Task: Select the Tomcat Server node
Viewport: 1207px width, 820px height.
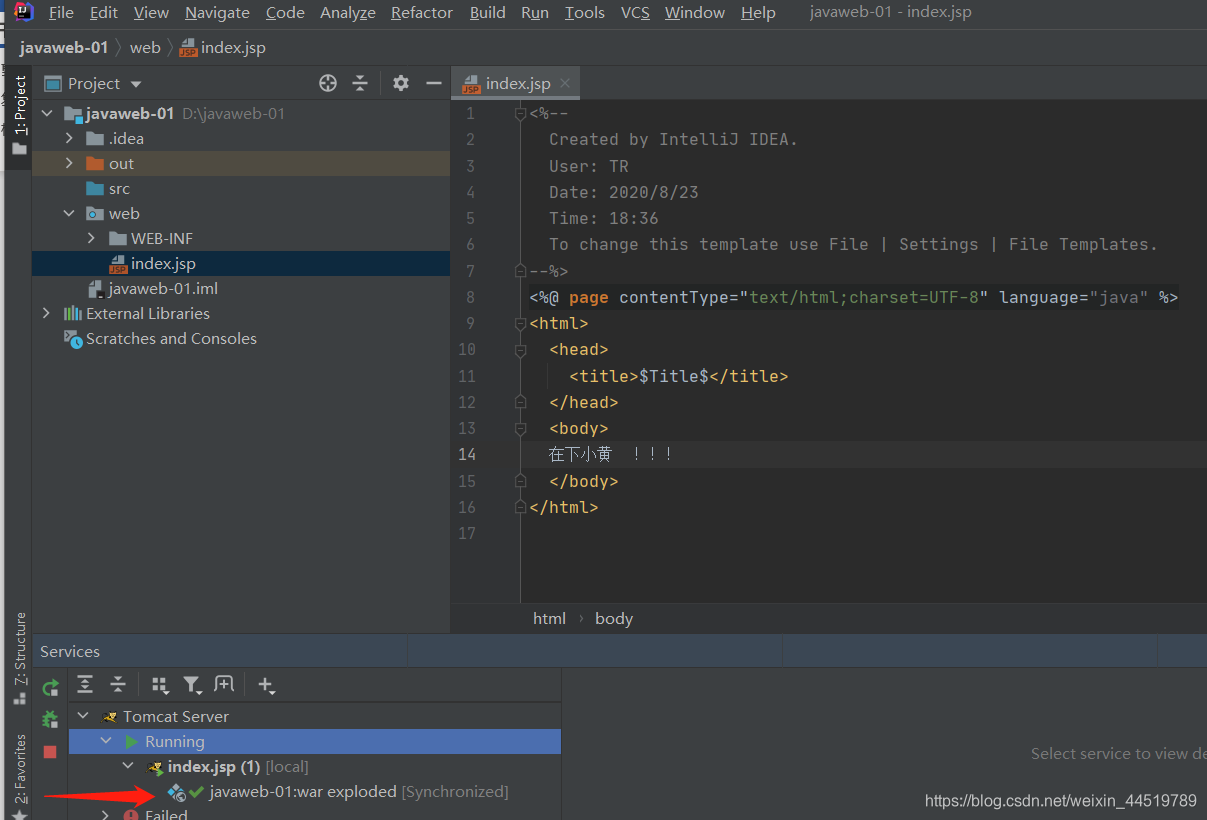Action: pos(176,716)
